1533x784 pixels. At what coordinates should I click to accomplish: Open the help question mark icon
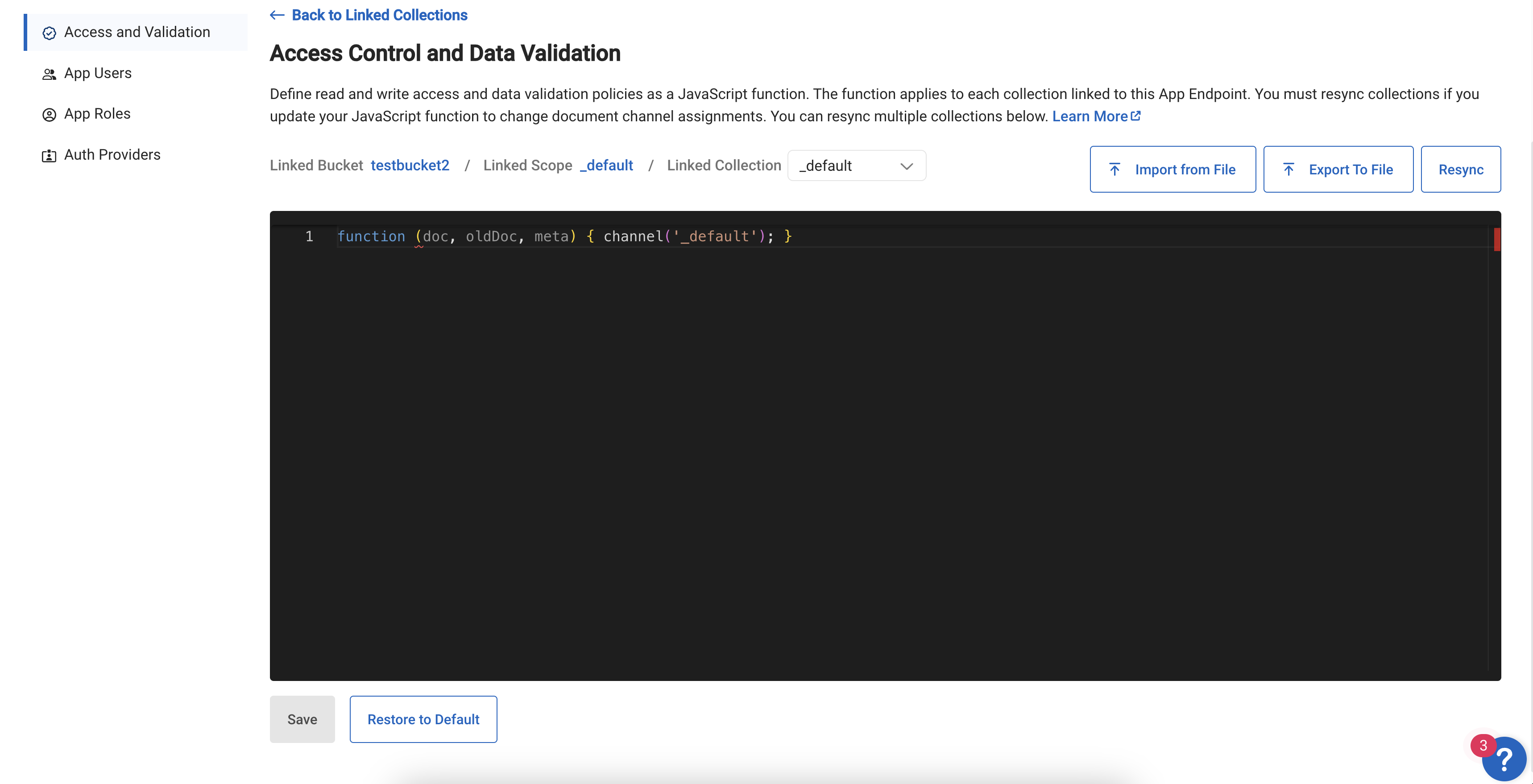click(x=1504, y=759)
